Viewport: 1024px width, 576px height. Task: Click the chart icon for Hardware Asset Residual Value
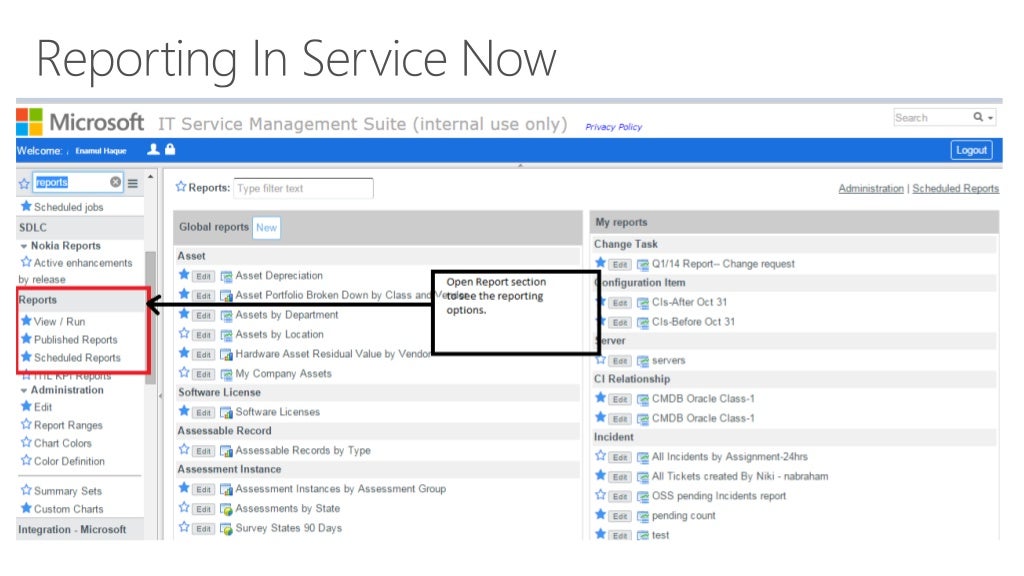coord(226,355)
